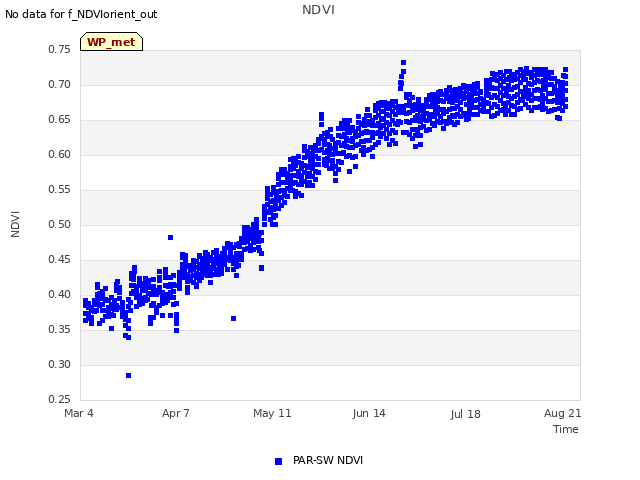
Task: Click the 0.25 y-axis value
Action: tap(59, 399)
